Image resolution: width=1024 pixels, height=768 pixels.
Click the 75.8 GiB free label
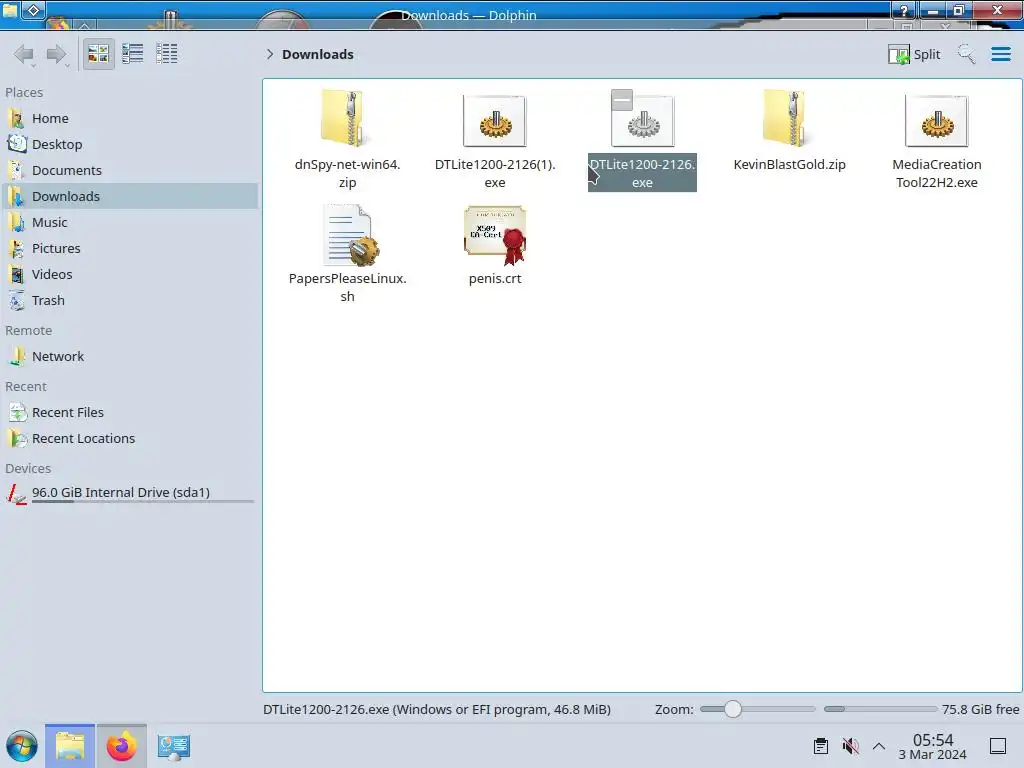[980, 709]
